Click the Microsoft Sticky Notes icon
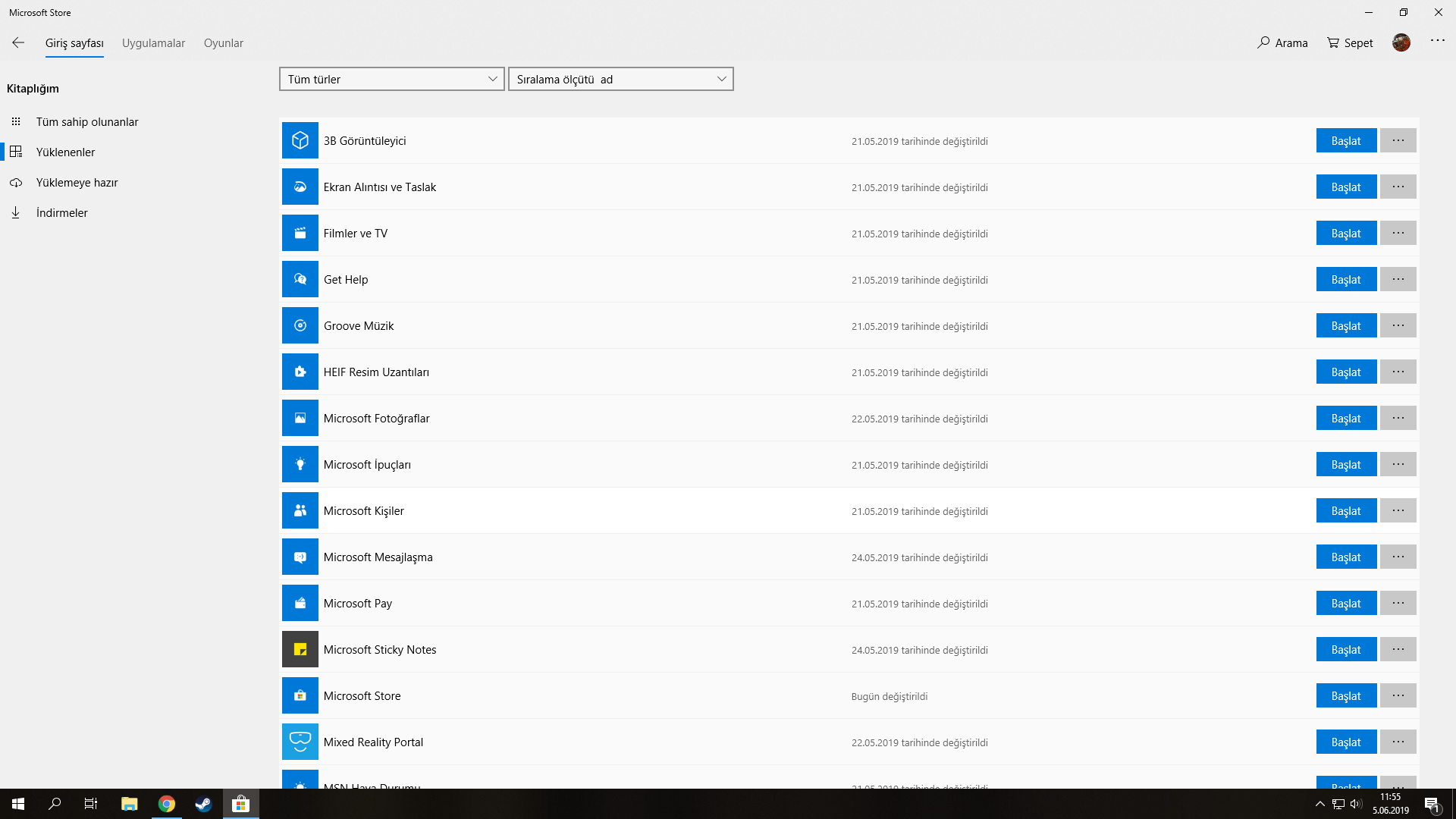 coord(300,650)
